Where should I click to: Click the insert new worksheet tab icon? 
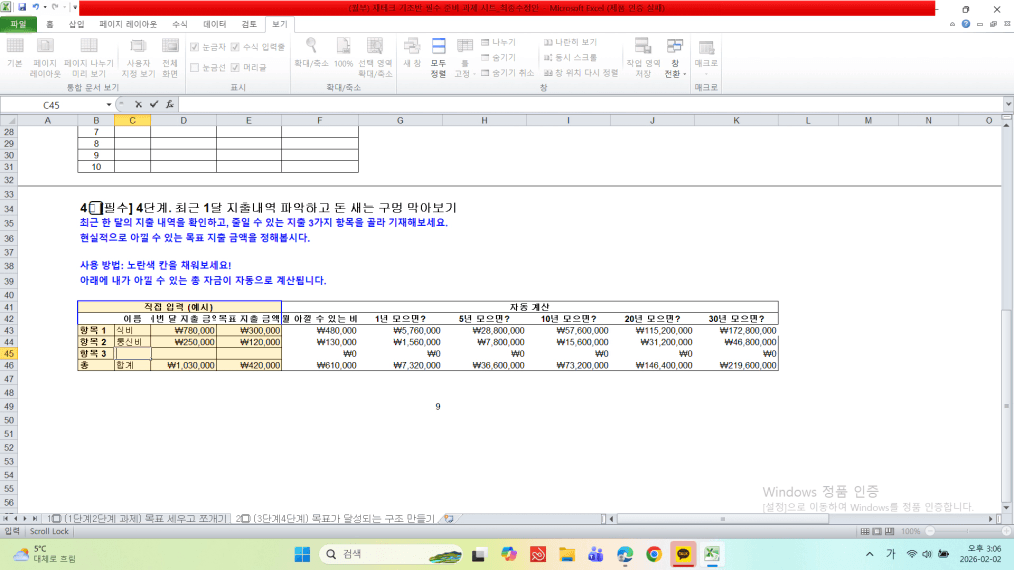[449, 518]
